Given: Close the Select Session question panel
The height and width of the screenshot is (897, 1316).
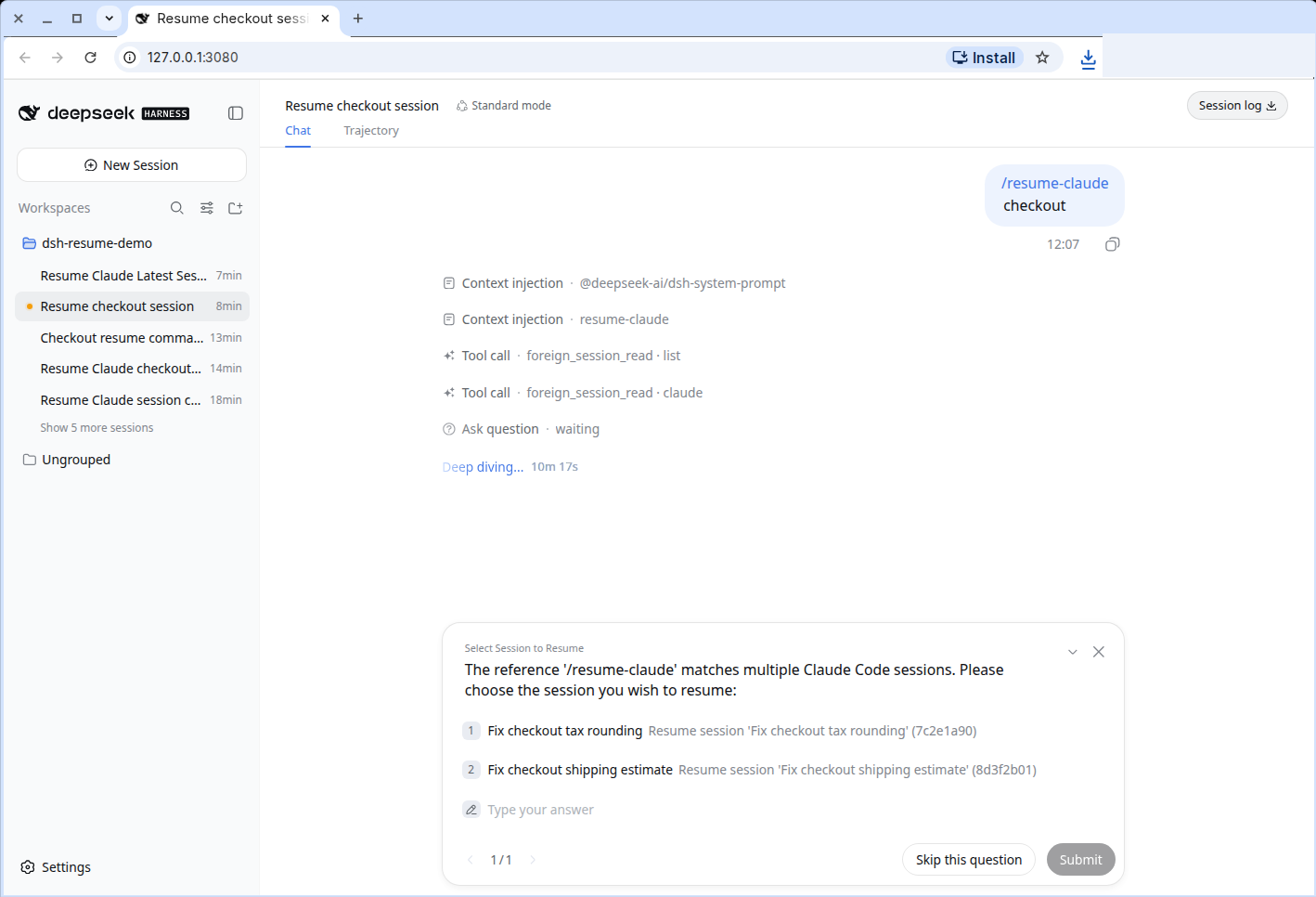Looking at the screenshot, I should click(1099, 652).
